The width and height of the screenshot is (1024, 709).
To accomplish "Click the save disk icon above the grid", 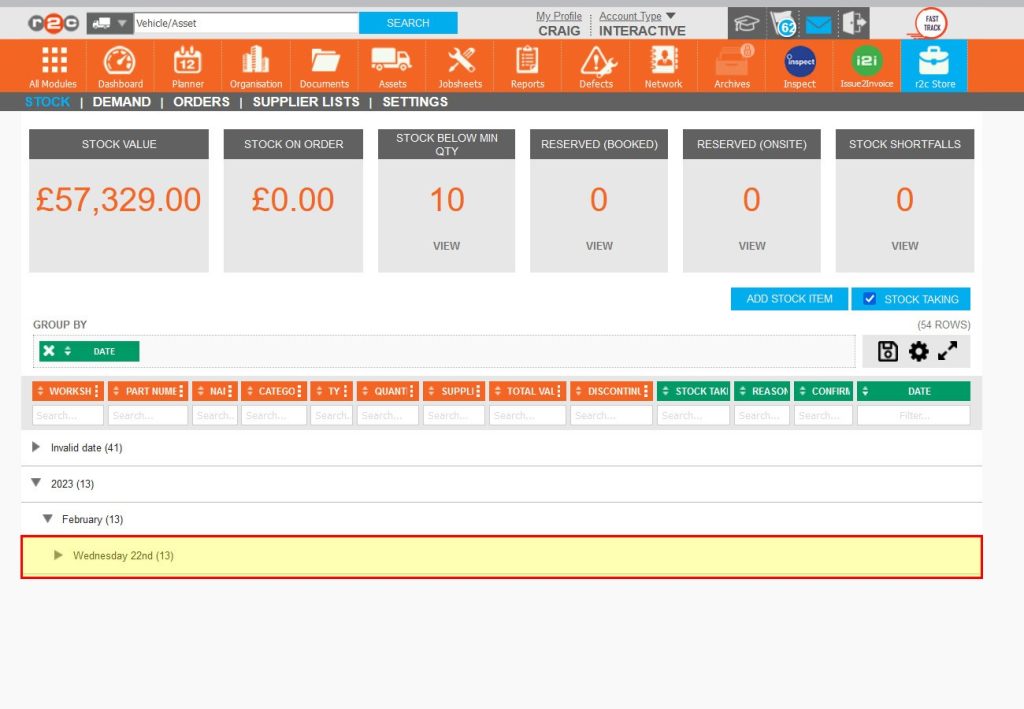I will [x=886, y=351].
